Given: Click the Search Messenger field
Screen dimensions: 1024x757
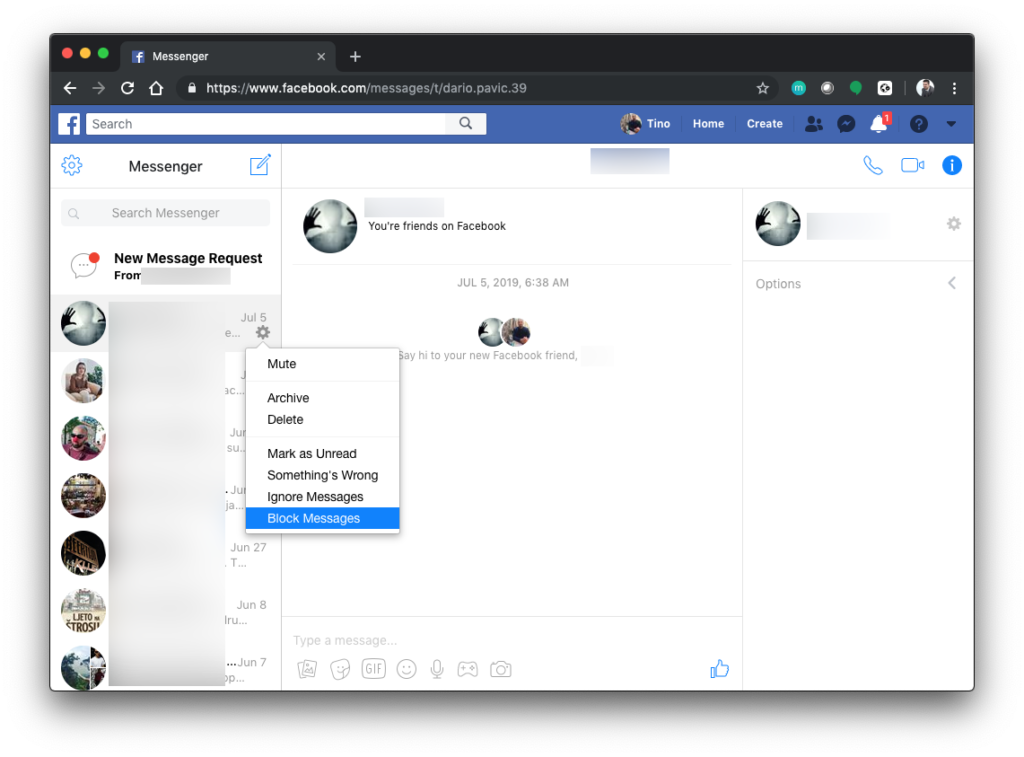Looking at the screenshot, I should click(166, 213).
